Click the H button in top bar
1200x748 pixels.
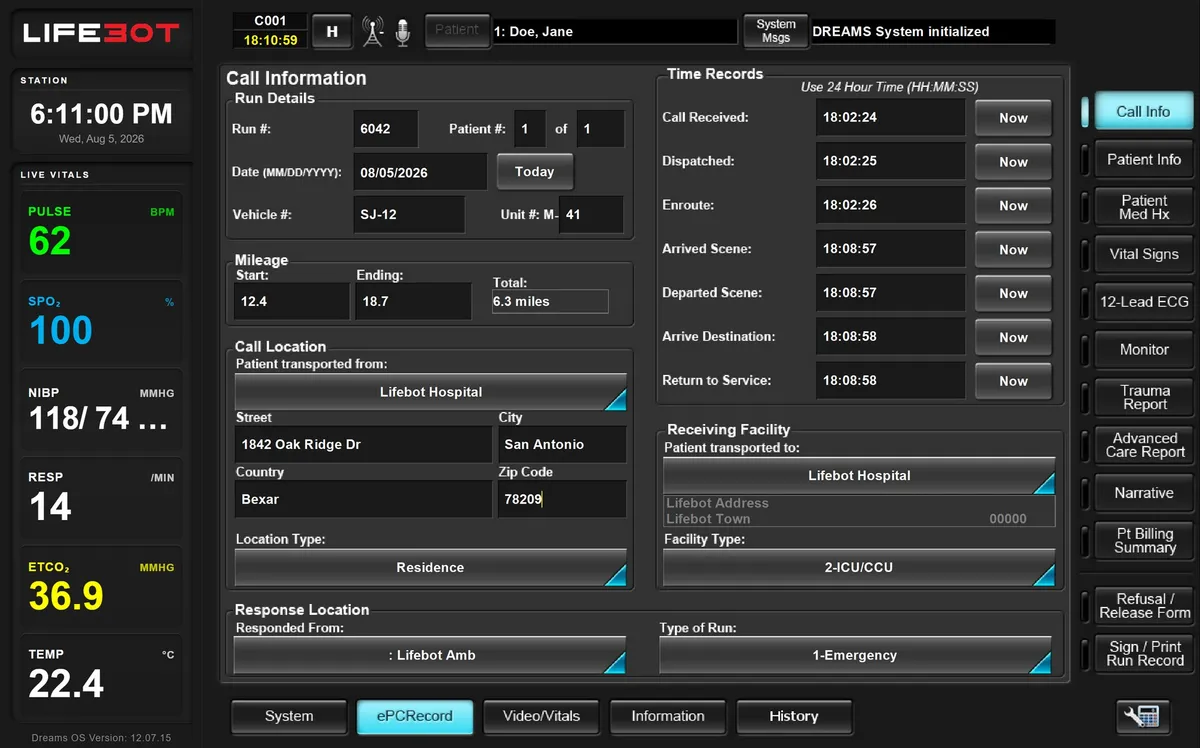click(x=332, y=31)
